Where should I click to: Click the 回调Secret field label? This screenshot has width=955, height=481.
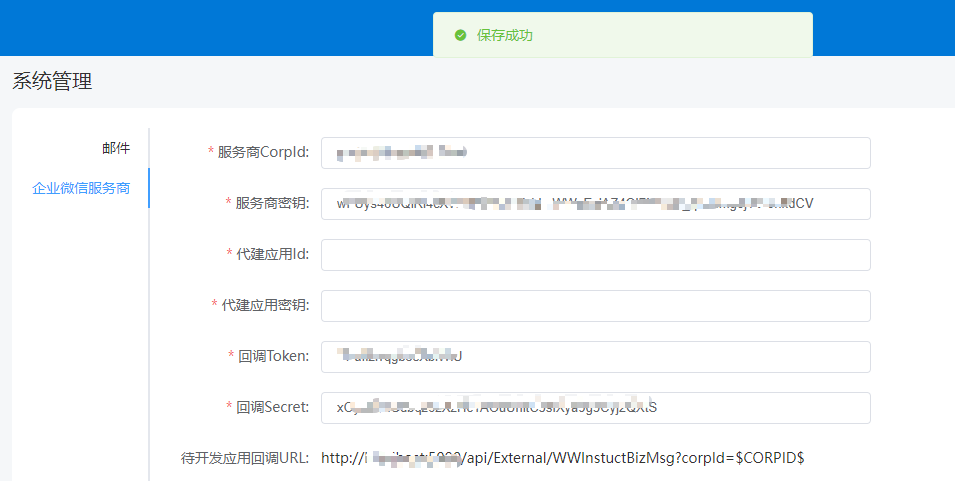tap(272, 407)
